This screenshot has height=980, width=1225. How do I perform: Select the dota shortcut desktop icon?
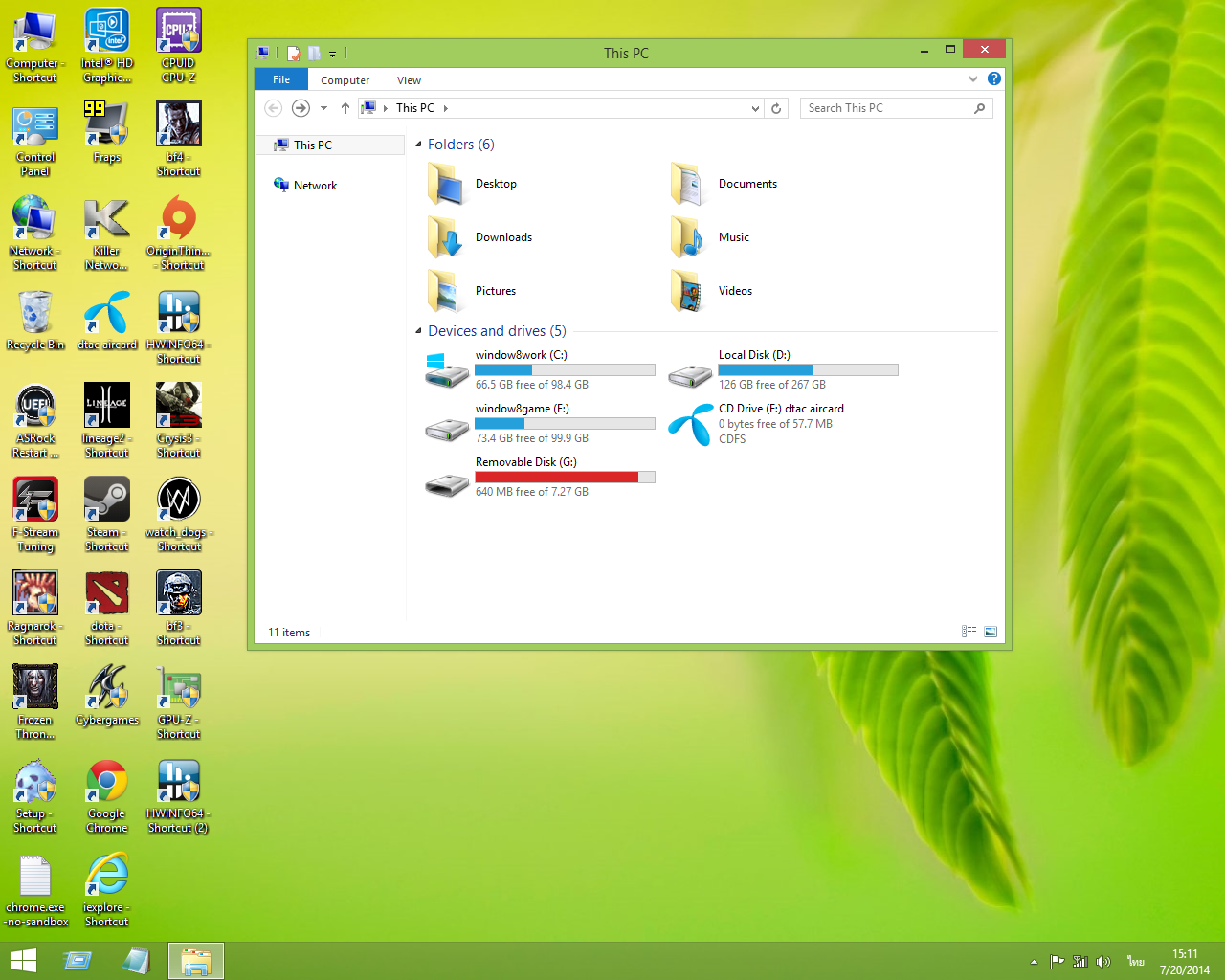click(107, 609)
